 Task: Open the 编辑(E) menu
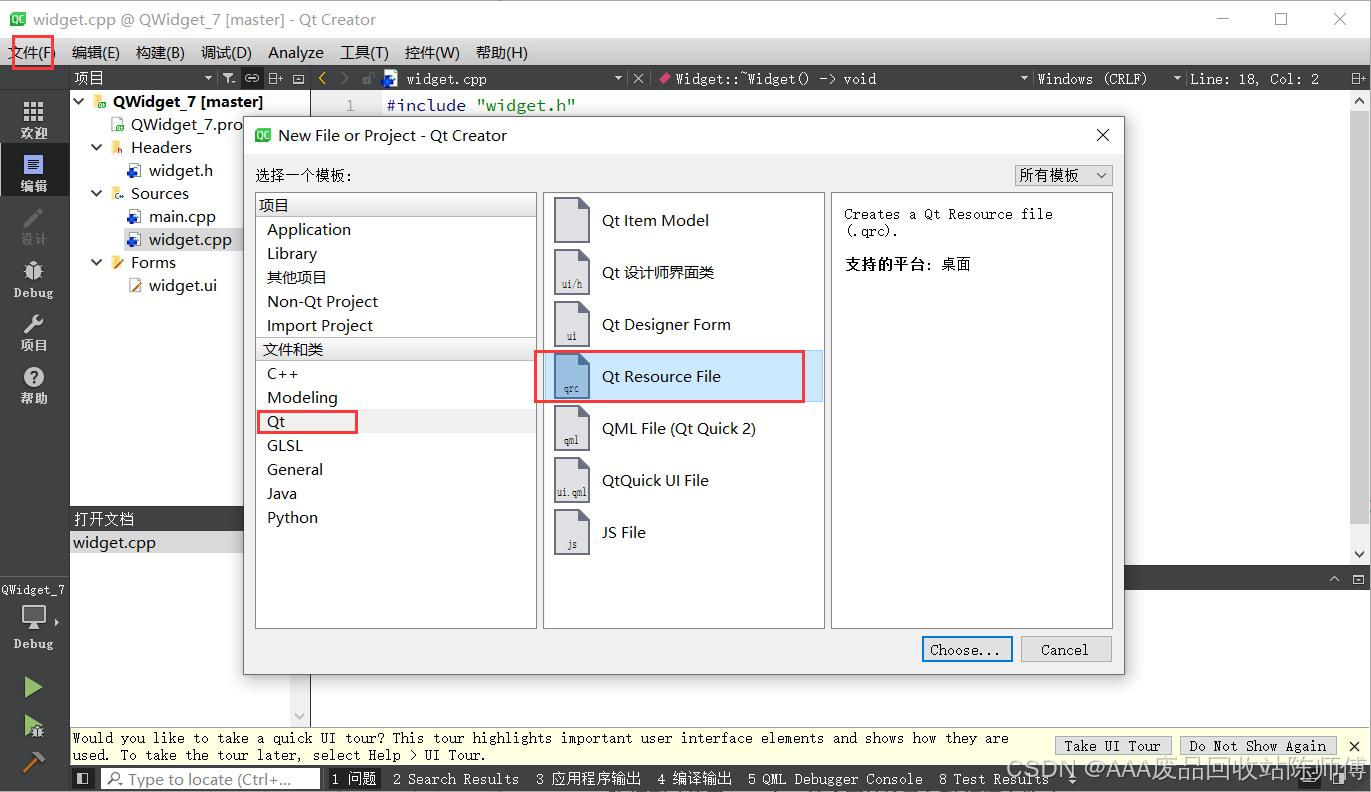point(96,52)
